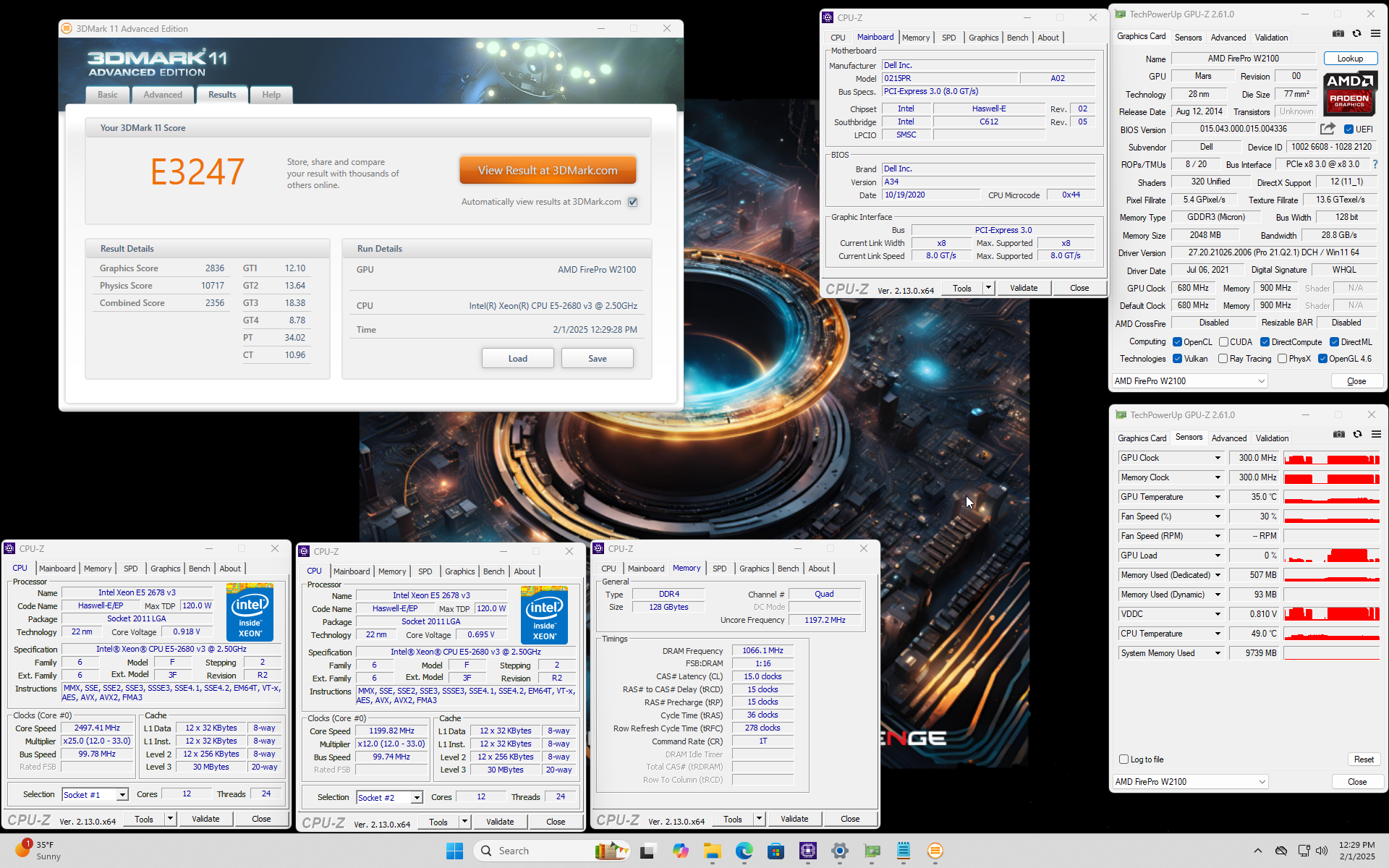This screenshot has width=1389, height=868.
Task: Click the Intel Xeon logo in the Socket #2 CPU-Z window
Action: 545,615
